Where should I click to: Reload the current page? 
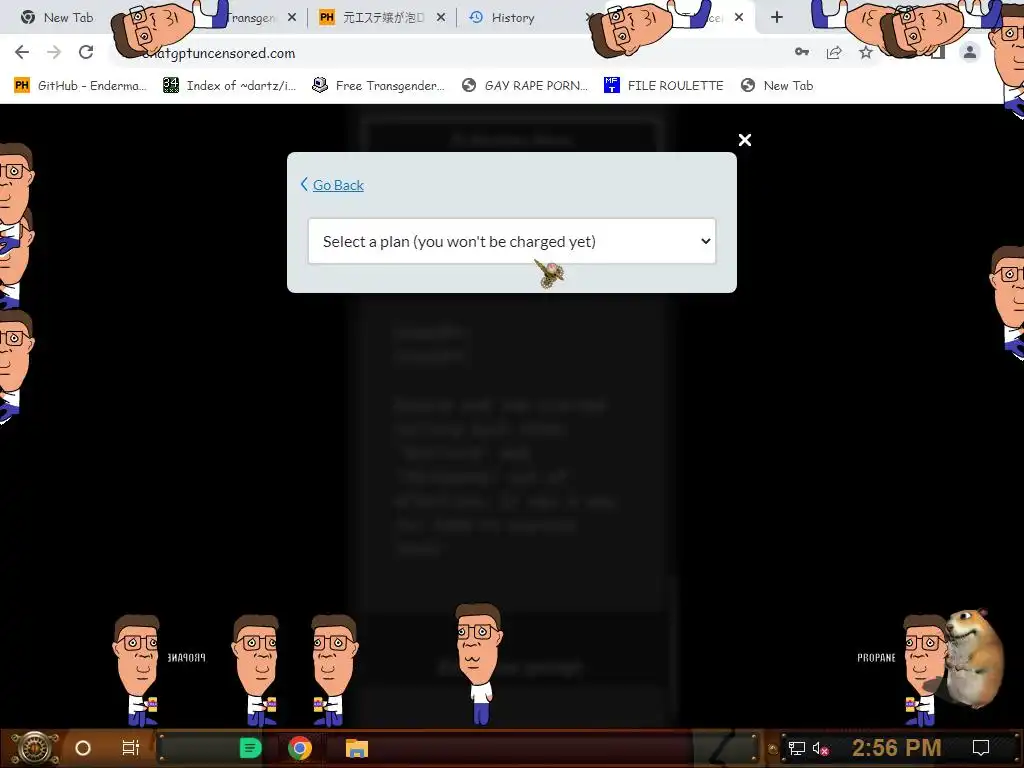[86, 52]
